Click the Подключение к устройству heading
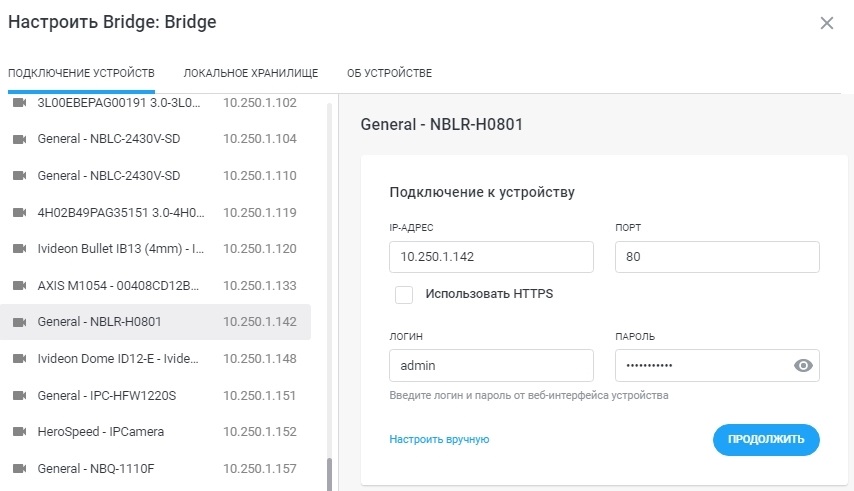The width and height of the screenshot is (854, 491). click(482, 192)
